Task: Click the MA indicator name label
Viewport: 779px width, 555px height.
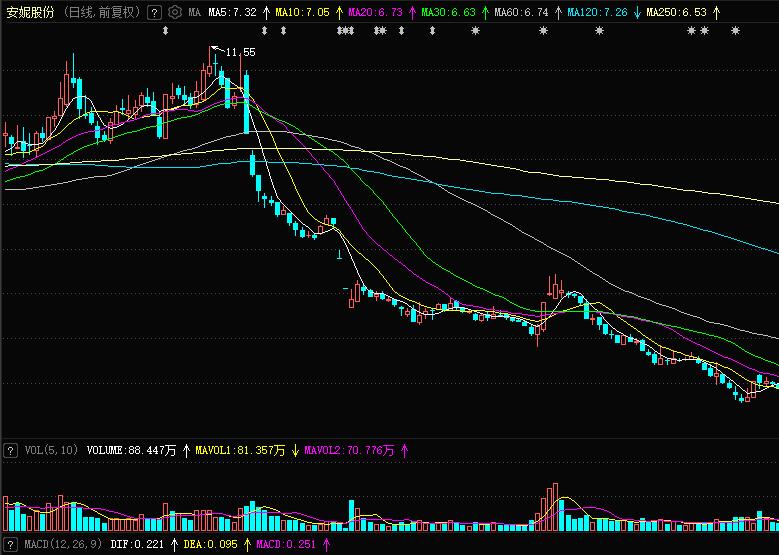Action: (x=195, y=12)
